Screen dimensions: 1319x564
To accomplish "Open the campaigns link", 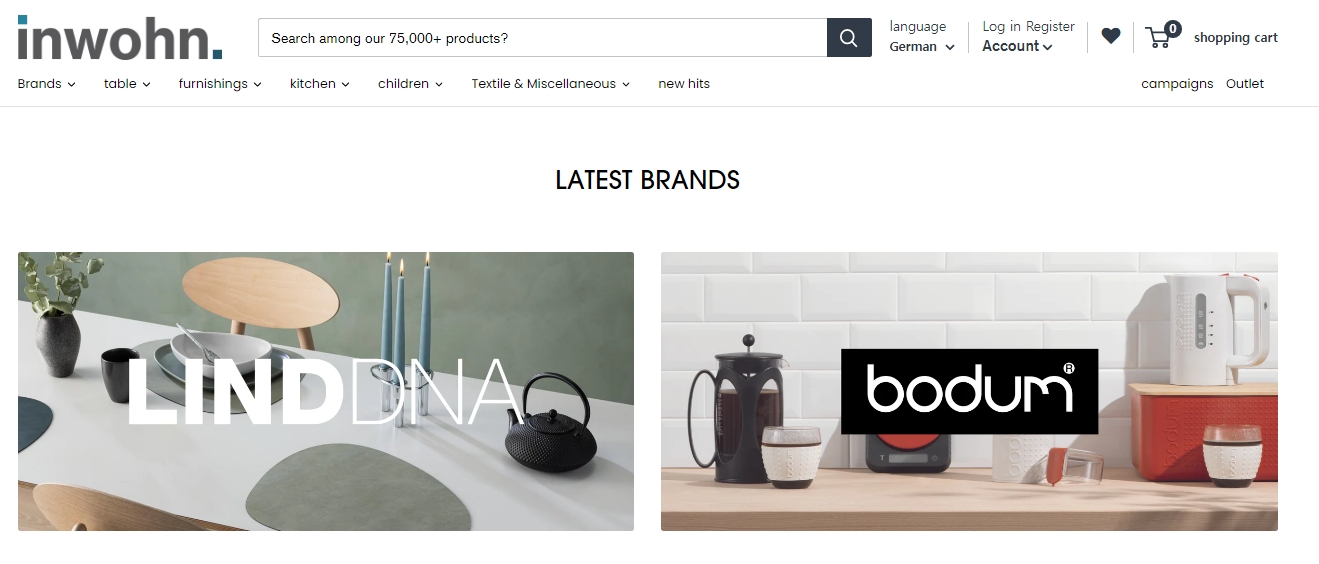I will (x=1177, y=84).
